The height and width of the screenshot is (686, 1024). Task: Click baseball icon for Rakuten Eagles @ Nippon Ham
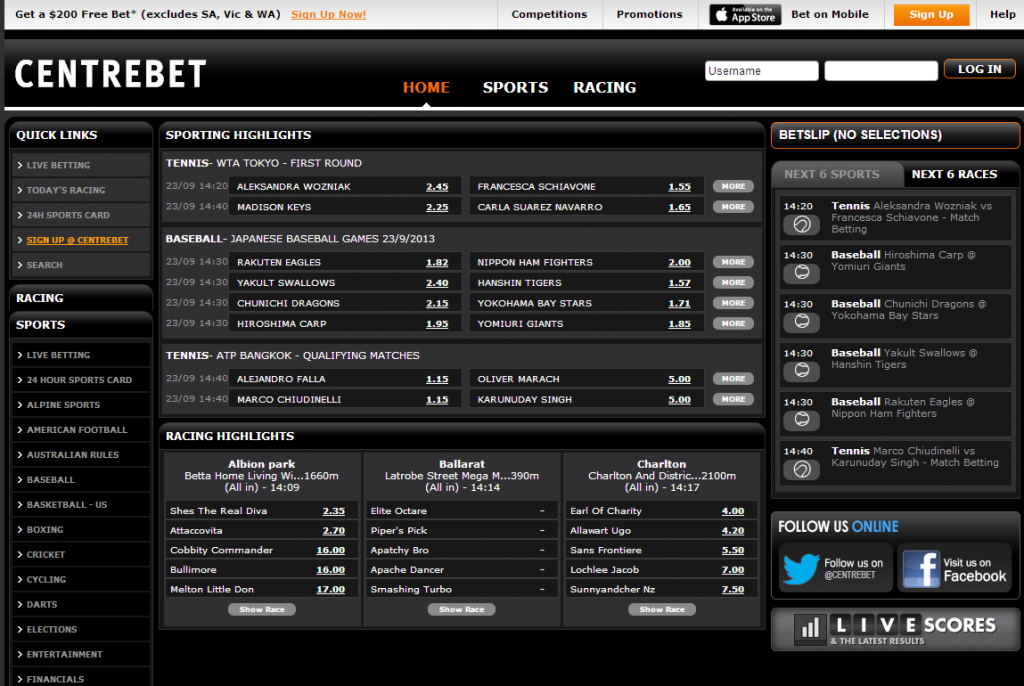[801, 419]
